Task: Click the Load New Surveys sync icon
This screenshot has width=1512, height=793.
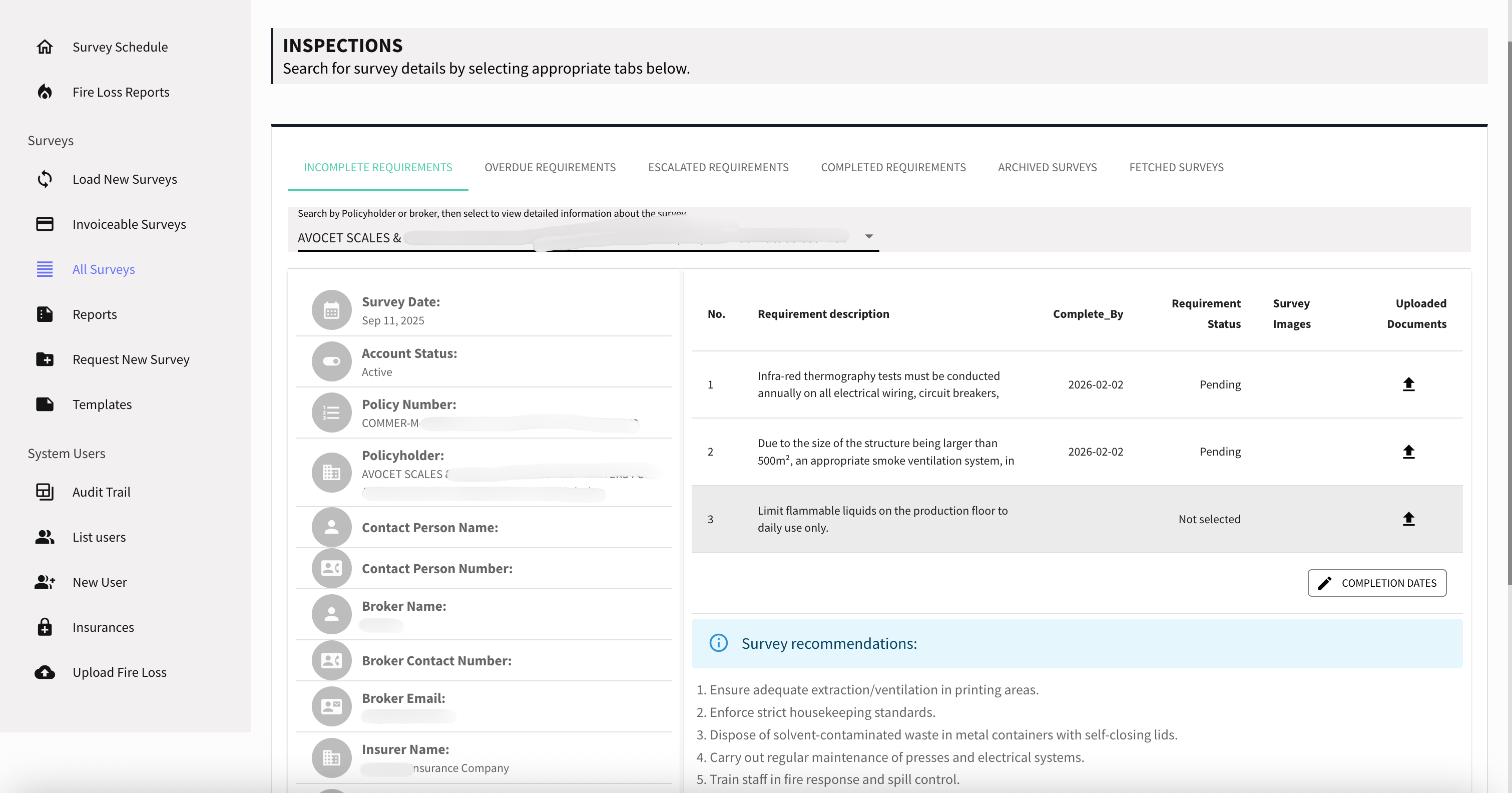Action: pyautogui.click(x=45, y=179)
